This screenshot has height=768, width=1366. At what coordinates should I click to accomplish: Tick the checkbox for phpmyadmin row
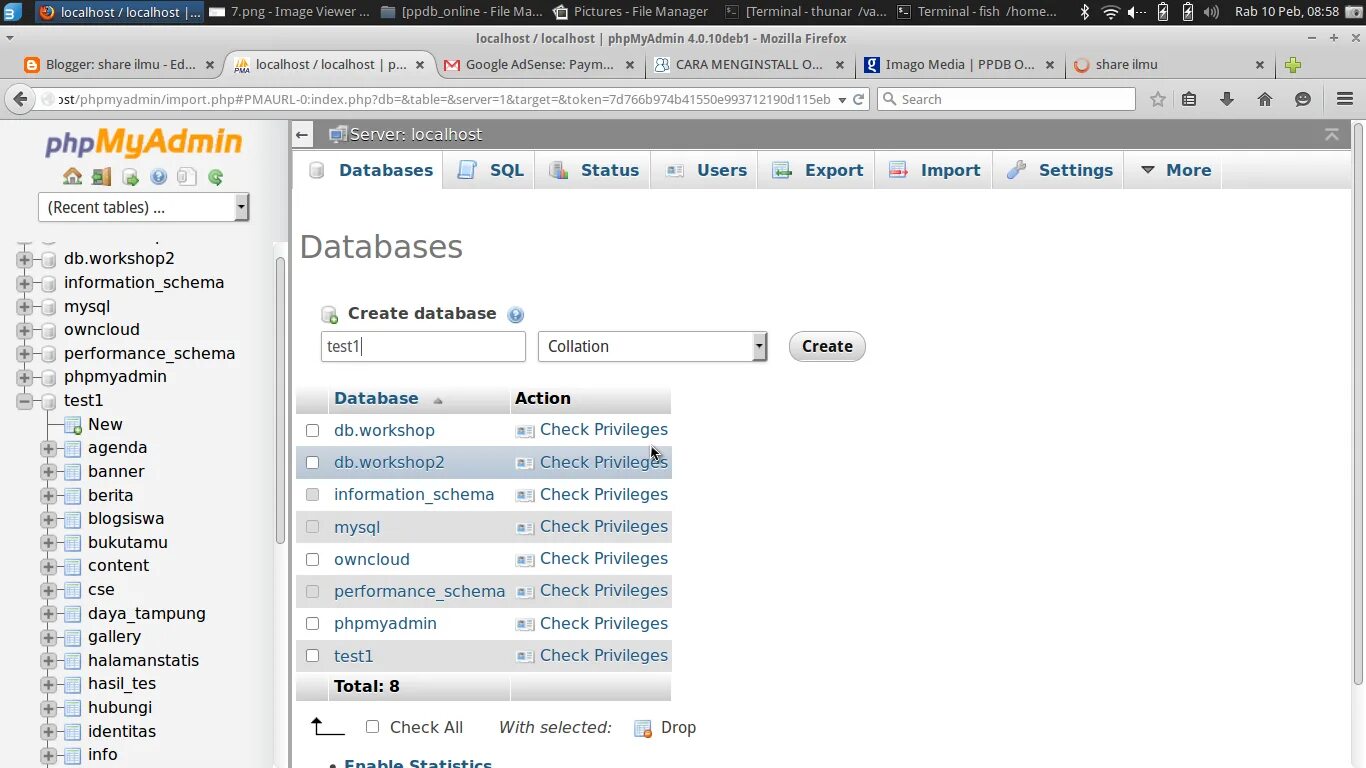(312, 624)
